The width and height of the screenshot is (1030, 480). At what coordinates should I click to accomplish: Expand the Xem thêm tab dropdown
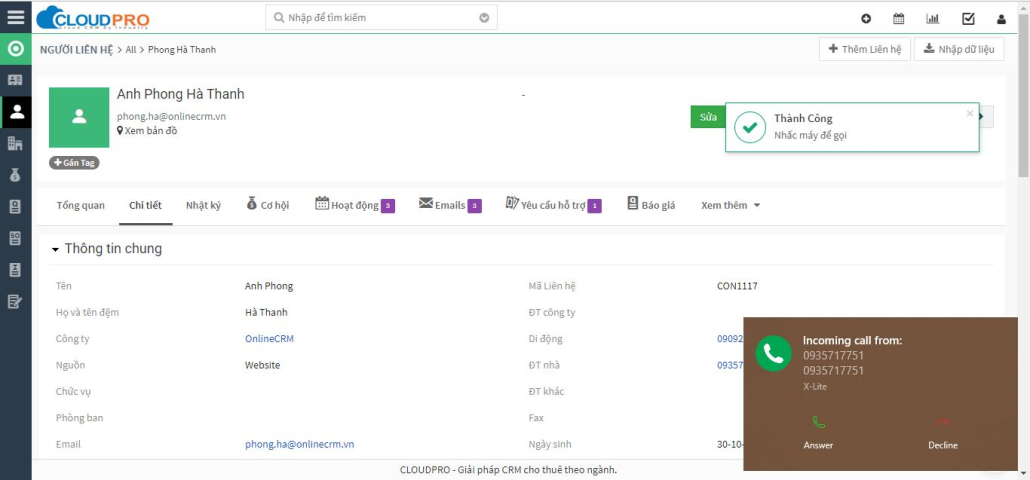pyautogui.click(x=730, y=205)
